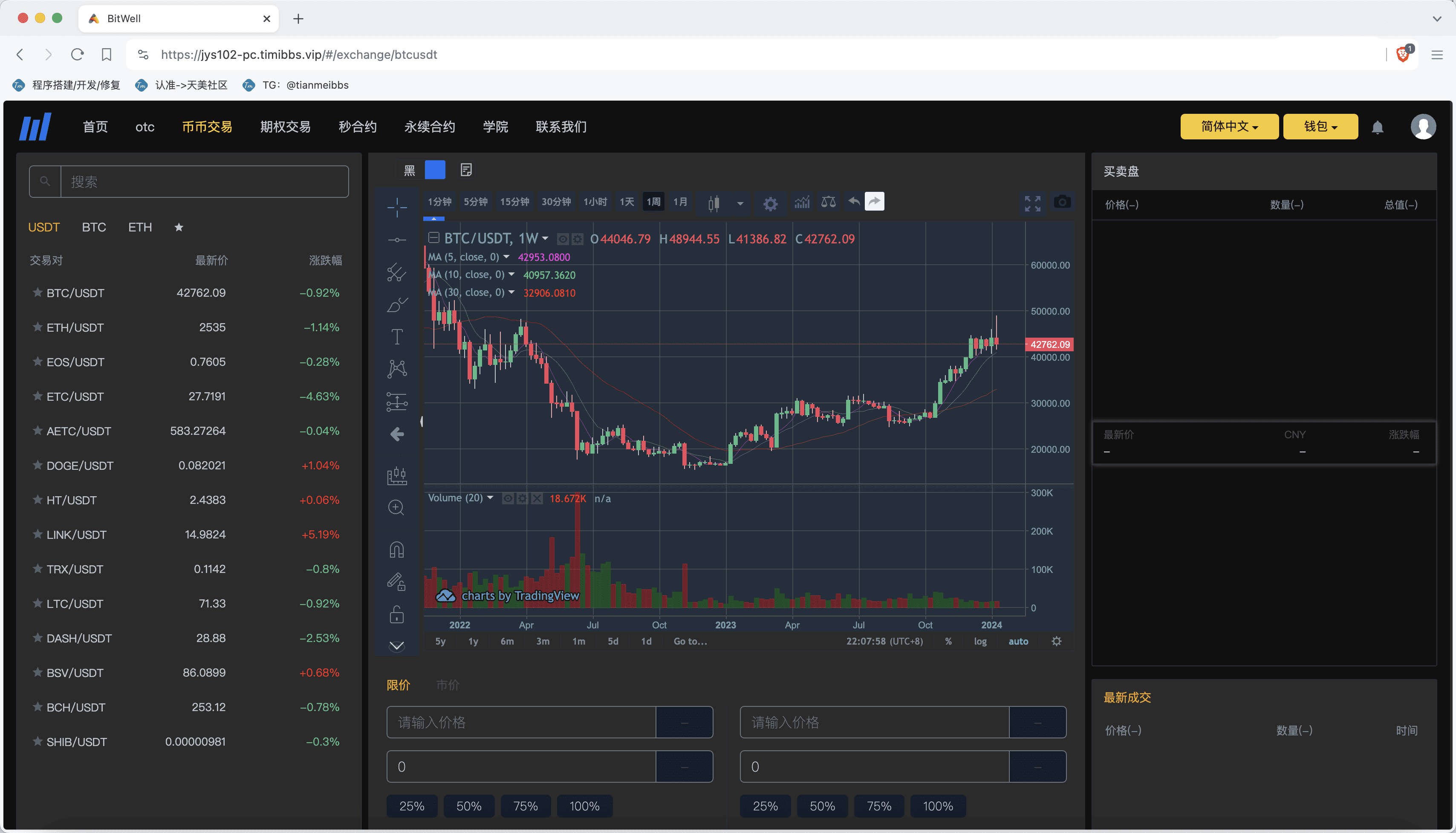Switch to the ETH market tab
Image resolution: width=1456 pixels, height=833 pixels.
[x=139, y=227]
